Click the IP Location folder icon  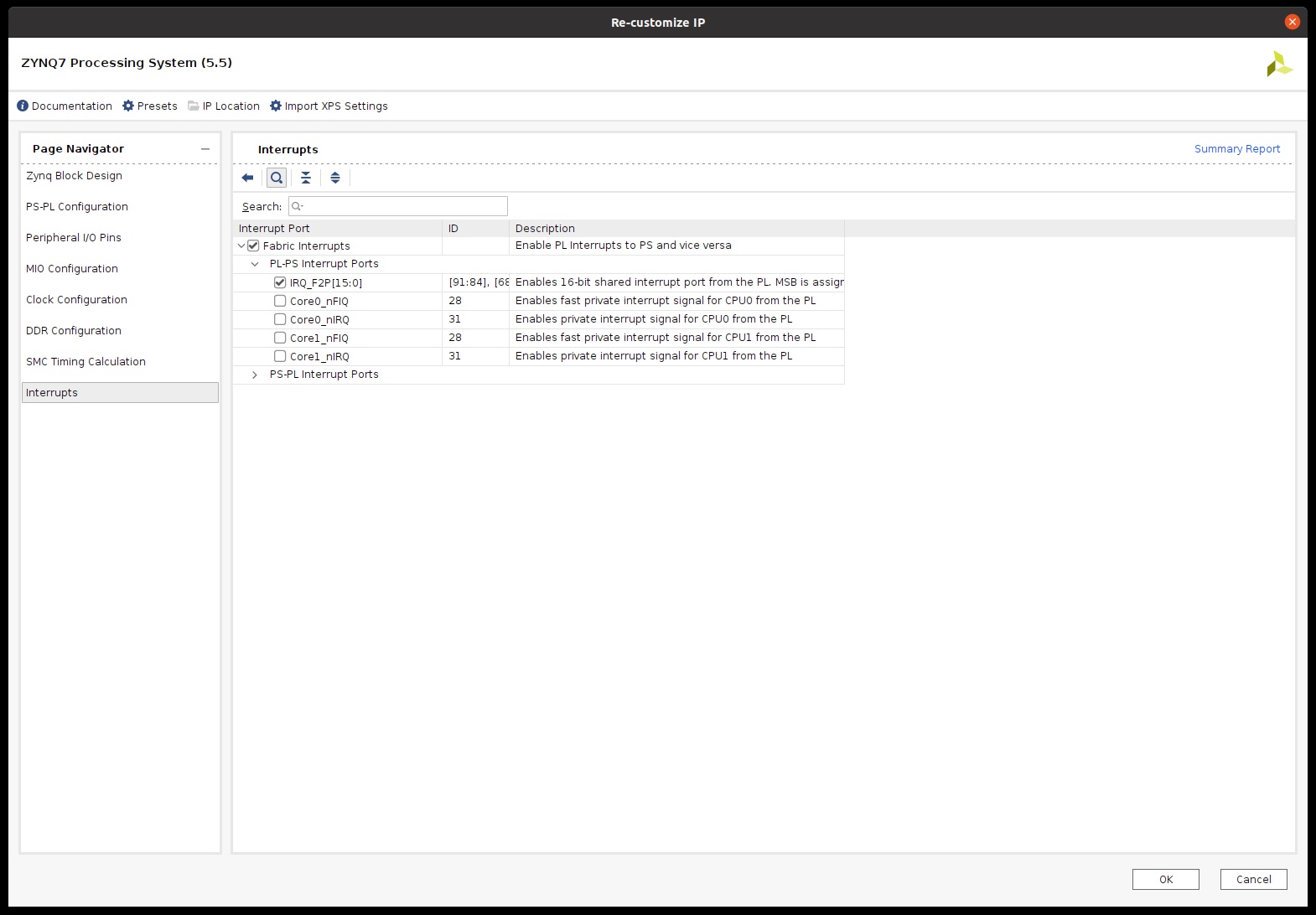click(194, 106)
